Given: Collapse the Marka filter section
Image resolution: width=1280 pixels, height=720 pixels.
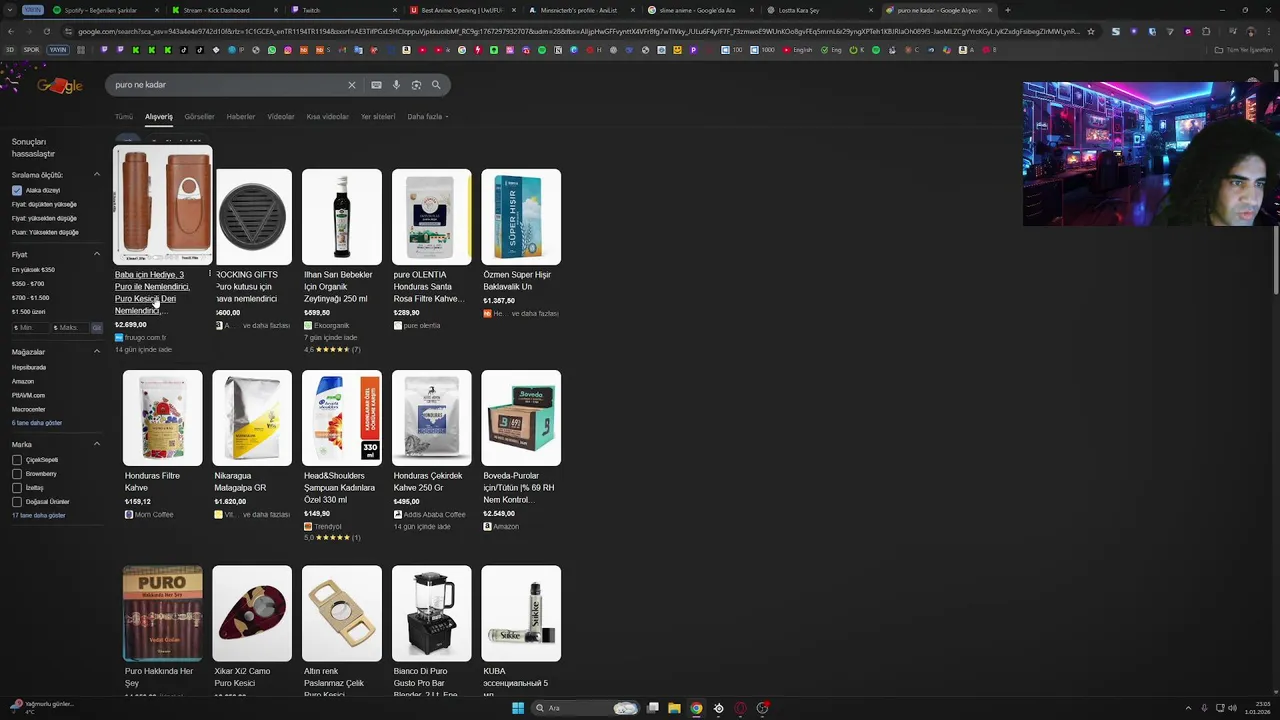Looking at the screenshot, I should pos(97,444).
